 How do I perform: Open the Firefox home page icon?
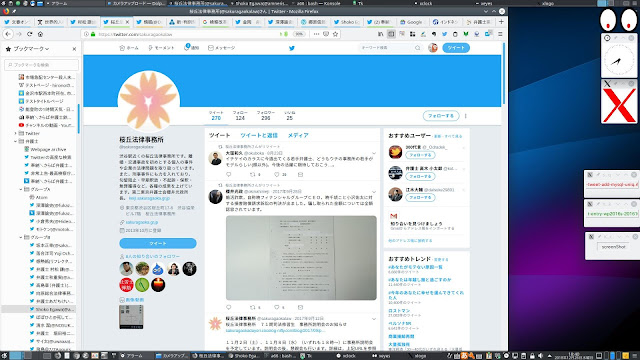pos(40,34)
